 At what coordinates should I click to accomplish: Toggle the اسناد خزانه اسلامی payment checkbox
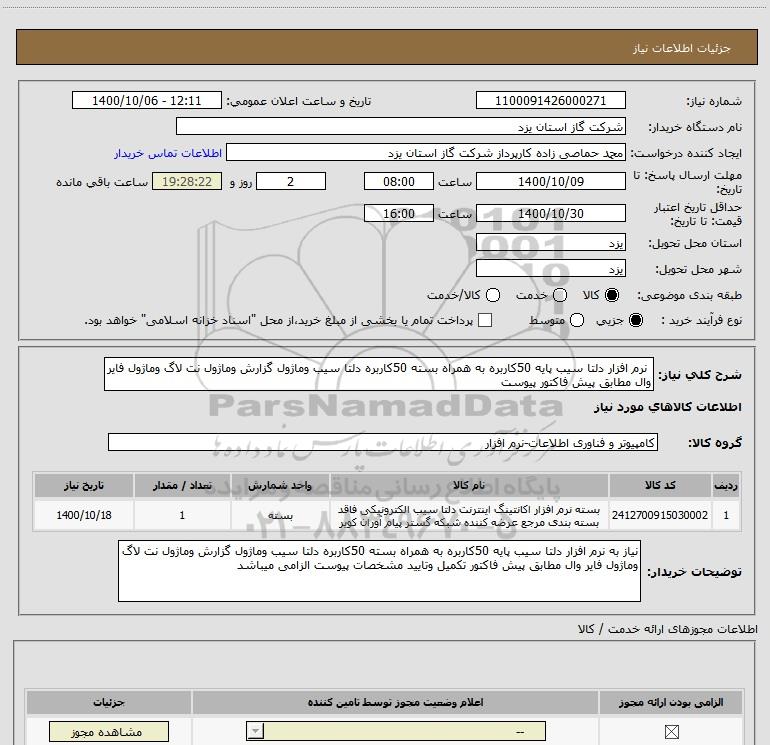click(x=485, y=320)
